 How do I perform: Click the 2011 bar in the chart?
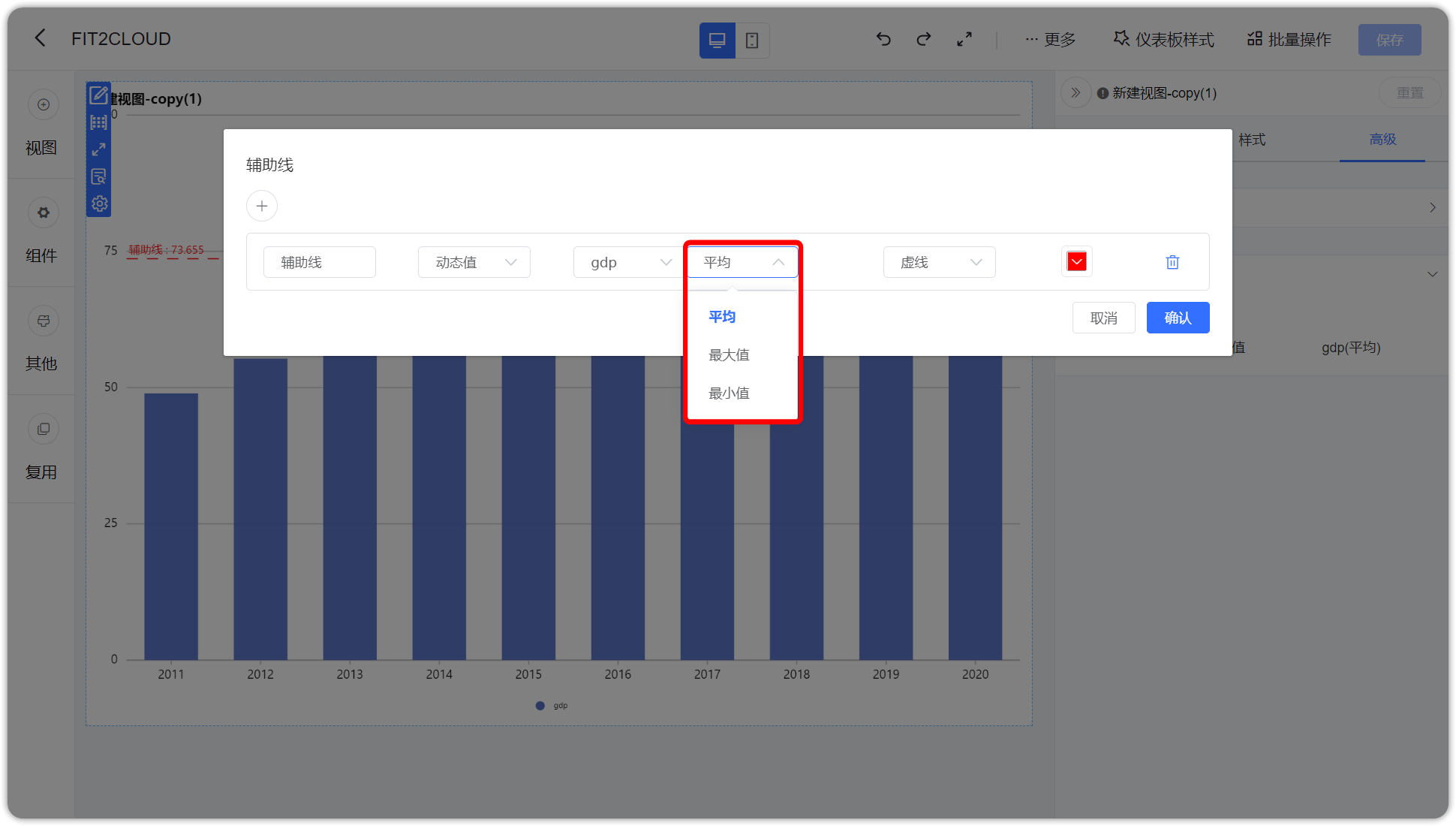(171, 526)
